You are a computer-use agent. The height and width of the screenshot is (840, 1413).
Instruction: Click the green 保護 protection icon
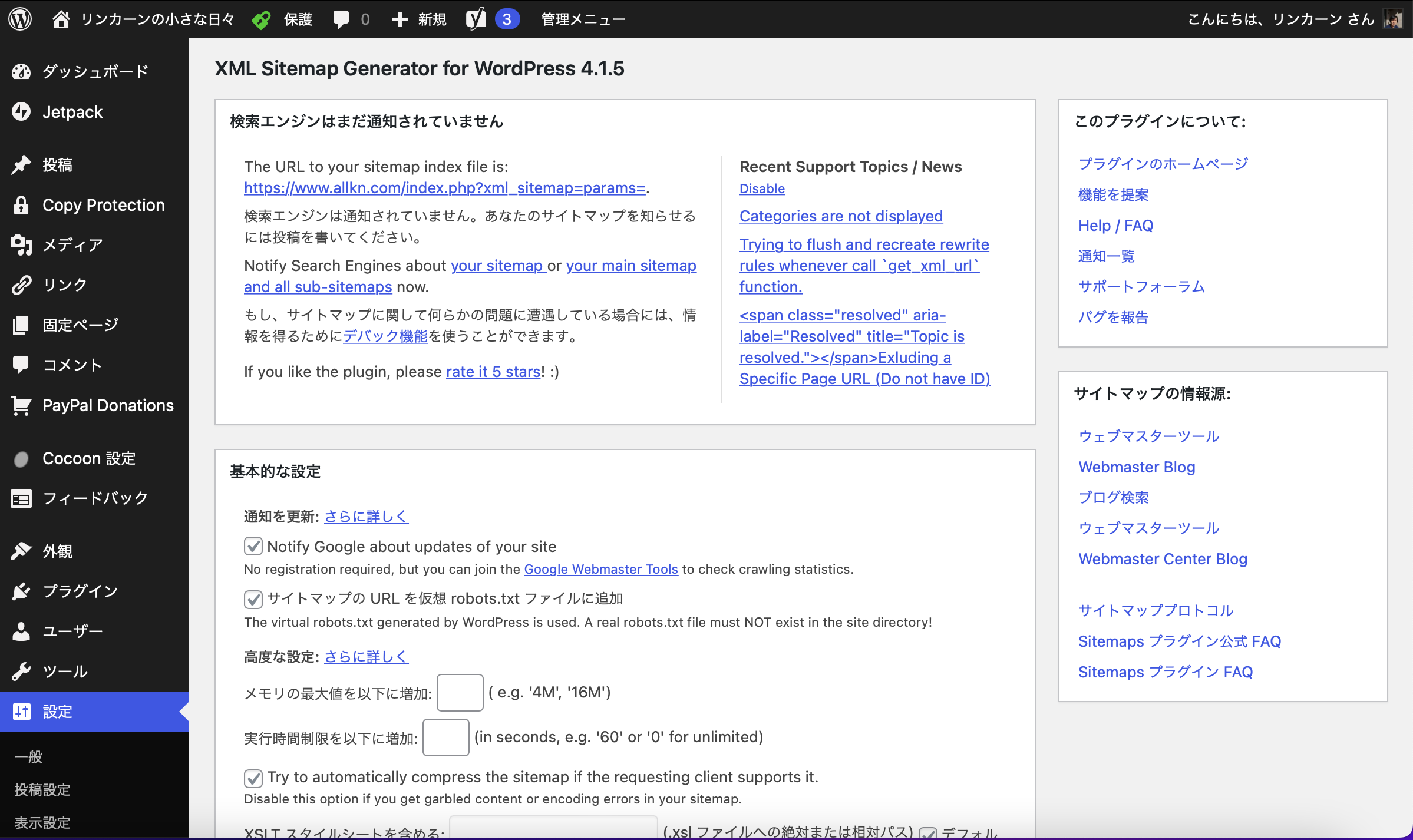pyautogui.click(x=261, y=19)
